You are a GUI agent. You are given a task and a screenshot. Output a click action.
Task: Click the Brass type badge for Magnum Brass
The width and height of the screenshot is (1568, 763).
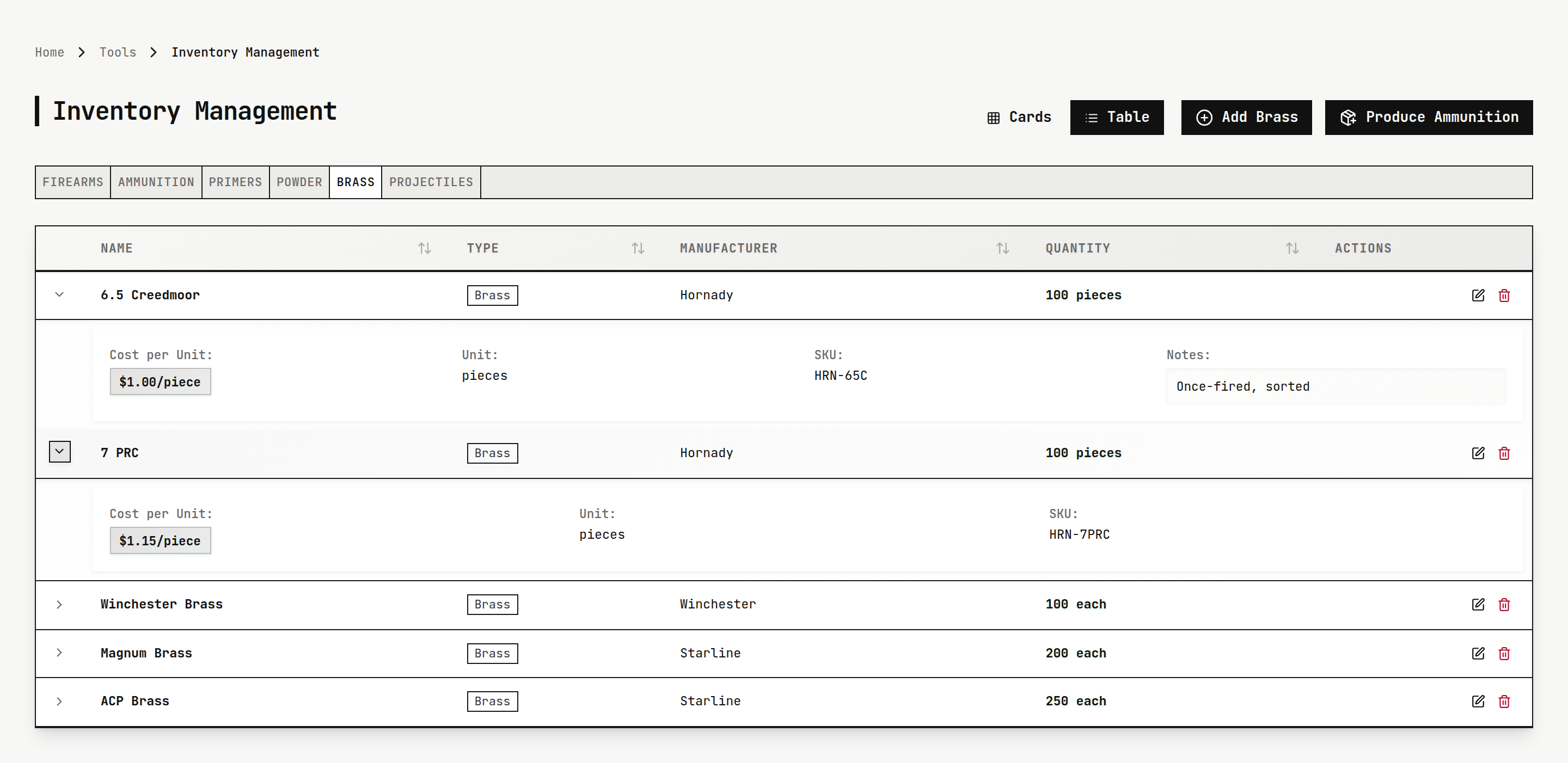(x=492, y=654)
